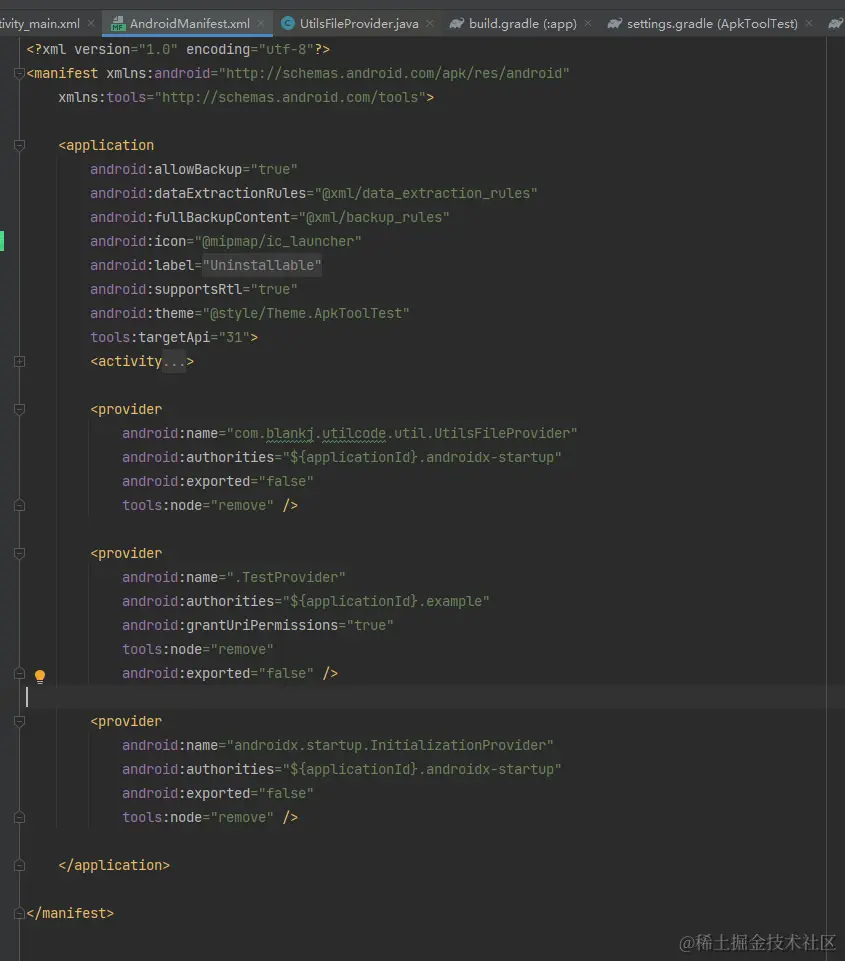This screenshot has width=845, height=961.
Task: Click the folded activity ellipsis placeholder
Action: point(174,362)
